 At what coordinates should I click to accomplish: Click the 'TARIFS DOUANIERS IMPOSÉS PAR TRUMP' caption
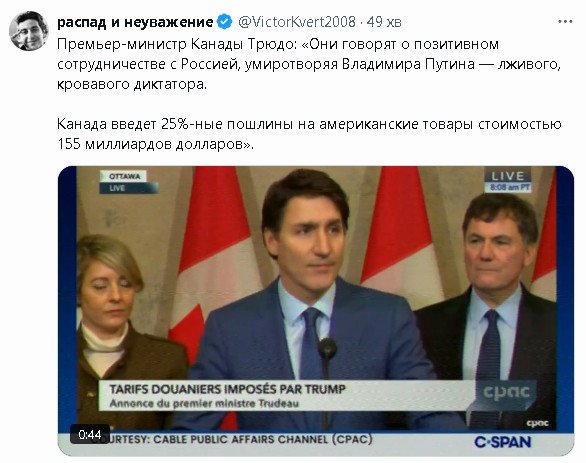pos(227,389)
